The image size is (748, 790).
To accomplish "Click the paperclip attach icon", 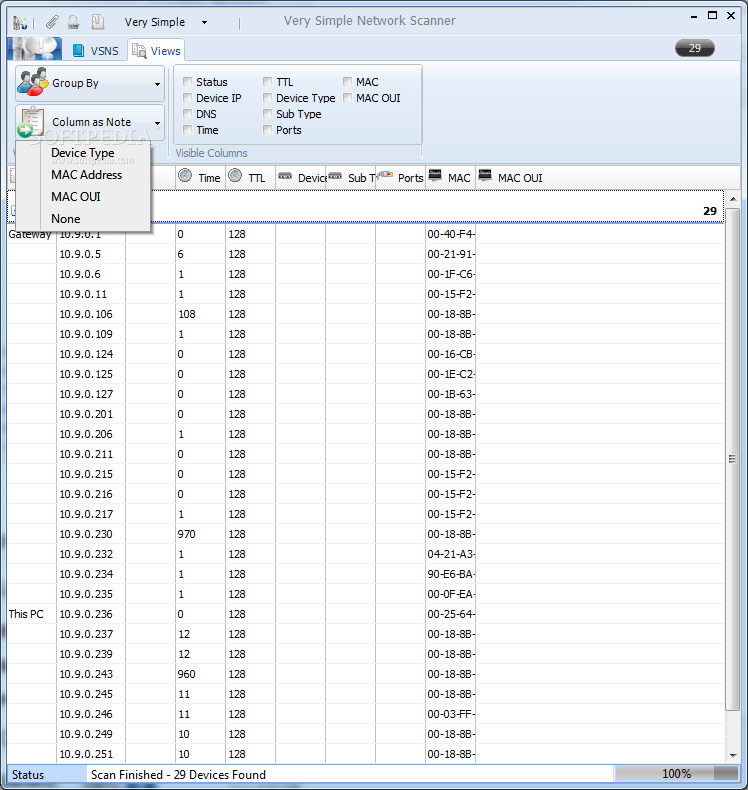I will click(x=52, y=22).
